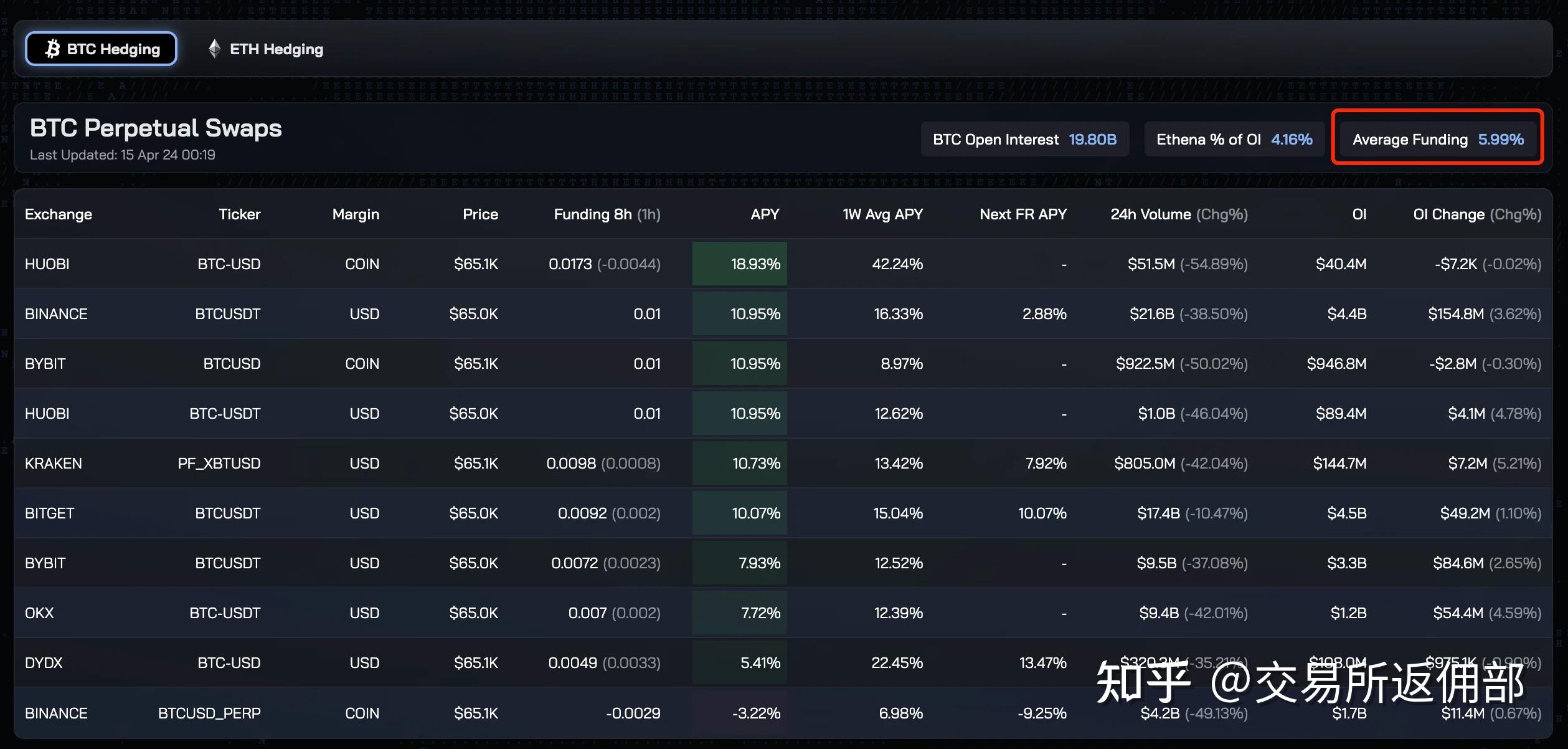Click the 7.92% Next FR APY cell

(1046, 464)
